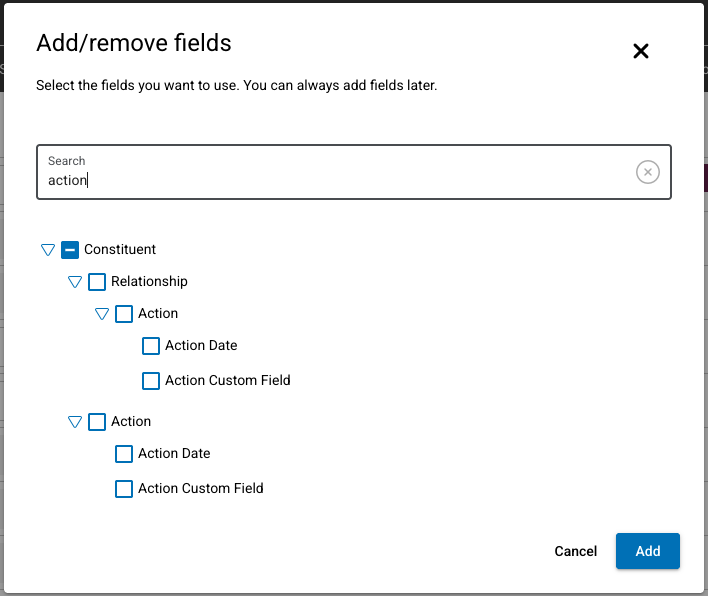This screenshot has width=708, height=596.
Task: Collapse the top-level Action node under Constituent
Action: pyautogui.click(x=74, y=422)
